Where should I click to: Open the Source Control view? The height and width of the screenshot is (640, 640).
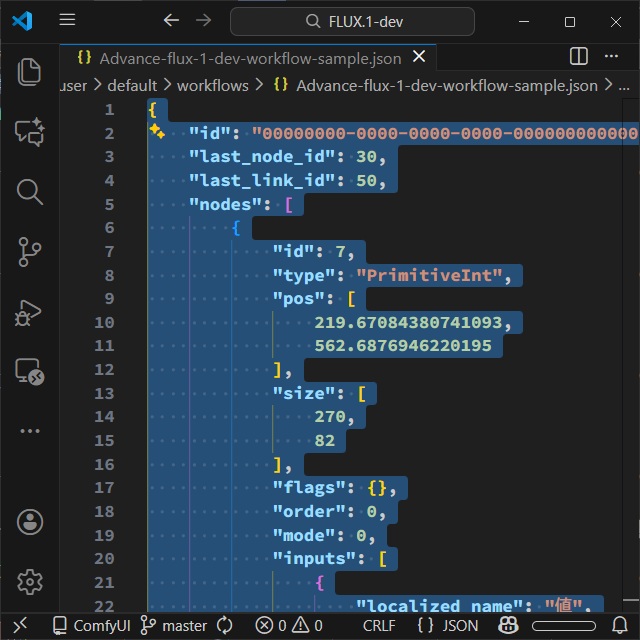[x=30, y=252]
